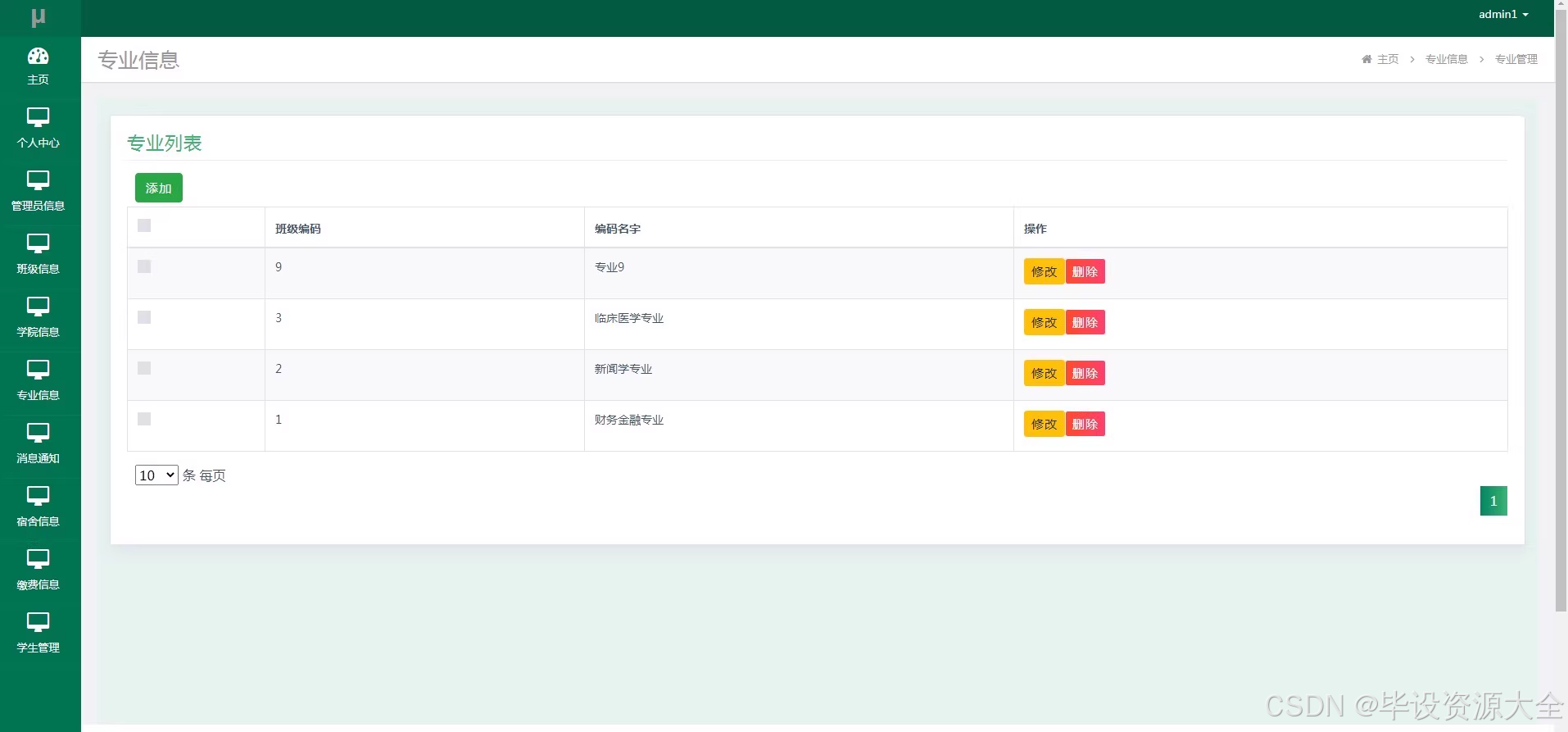Select the cell text 临床医学专业
This screenshot has width=1568, height=732.
629,318
